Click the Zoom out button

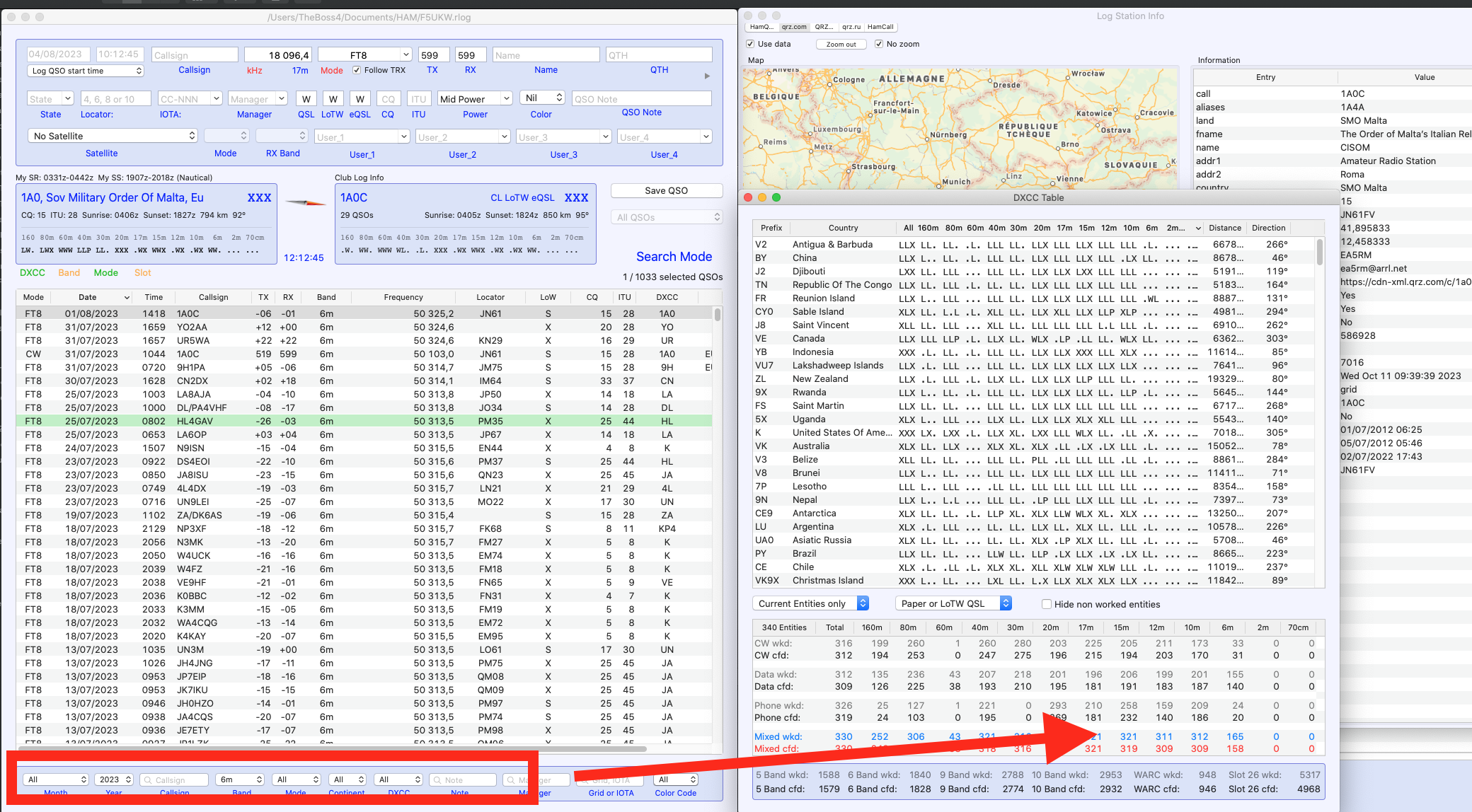(841, 44)
